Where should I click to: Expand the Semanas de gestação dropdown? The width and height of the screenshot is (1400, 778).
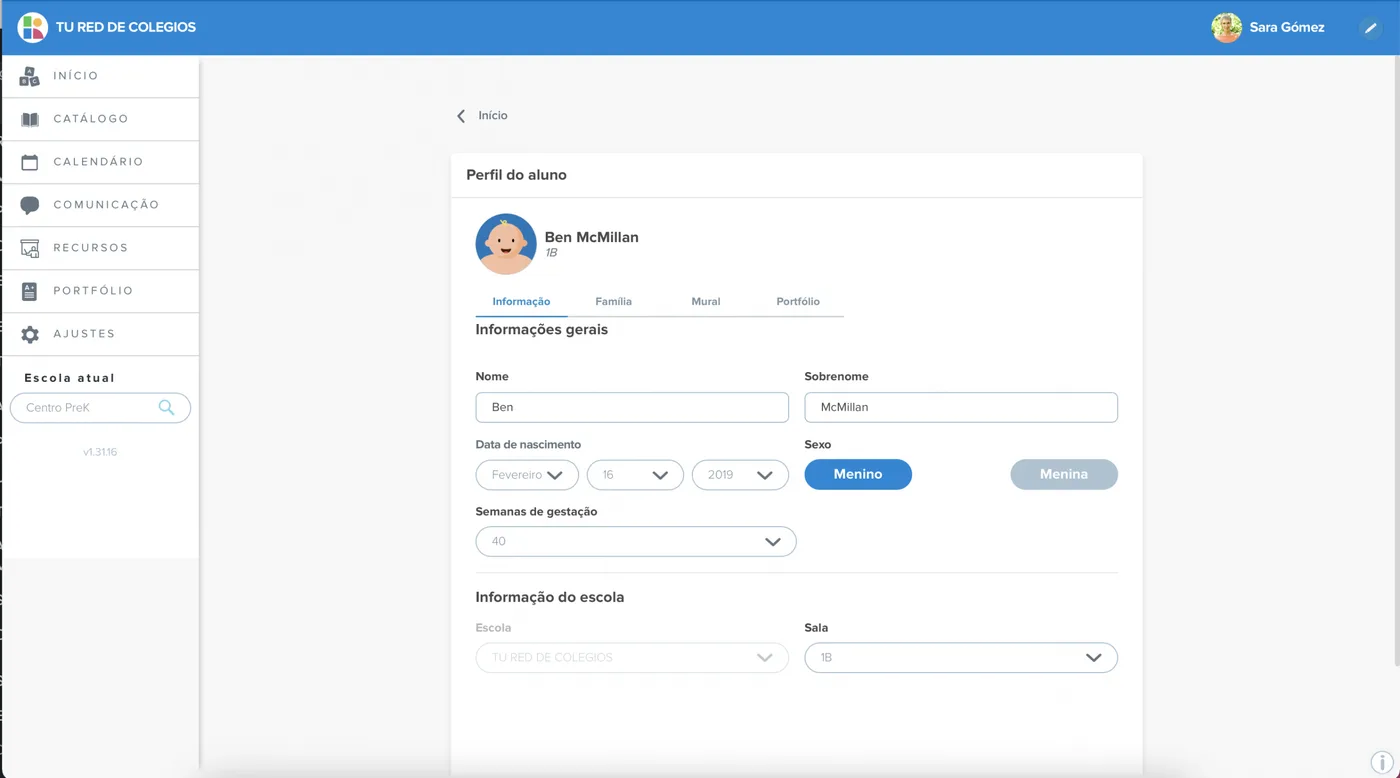(636, 541)
